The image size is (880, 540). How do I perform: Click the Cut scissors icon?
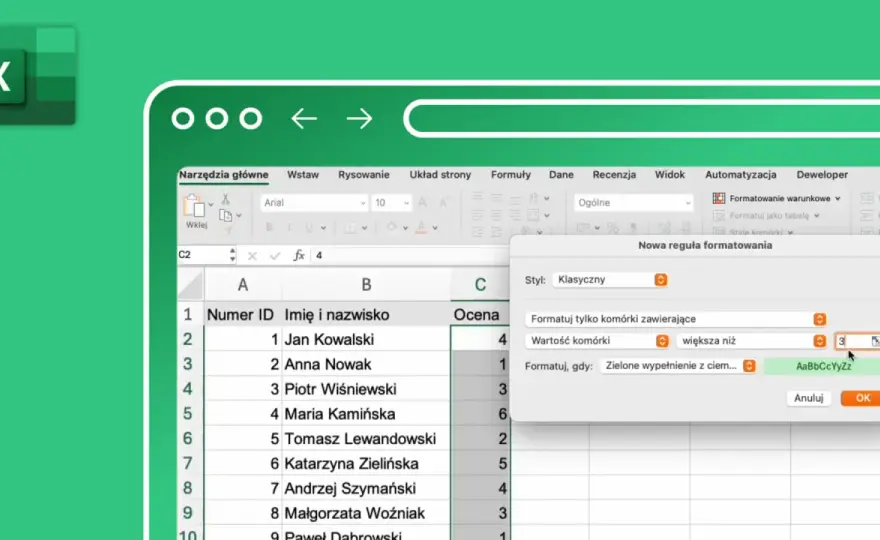point(226,199)
